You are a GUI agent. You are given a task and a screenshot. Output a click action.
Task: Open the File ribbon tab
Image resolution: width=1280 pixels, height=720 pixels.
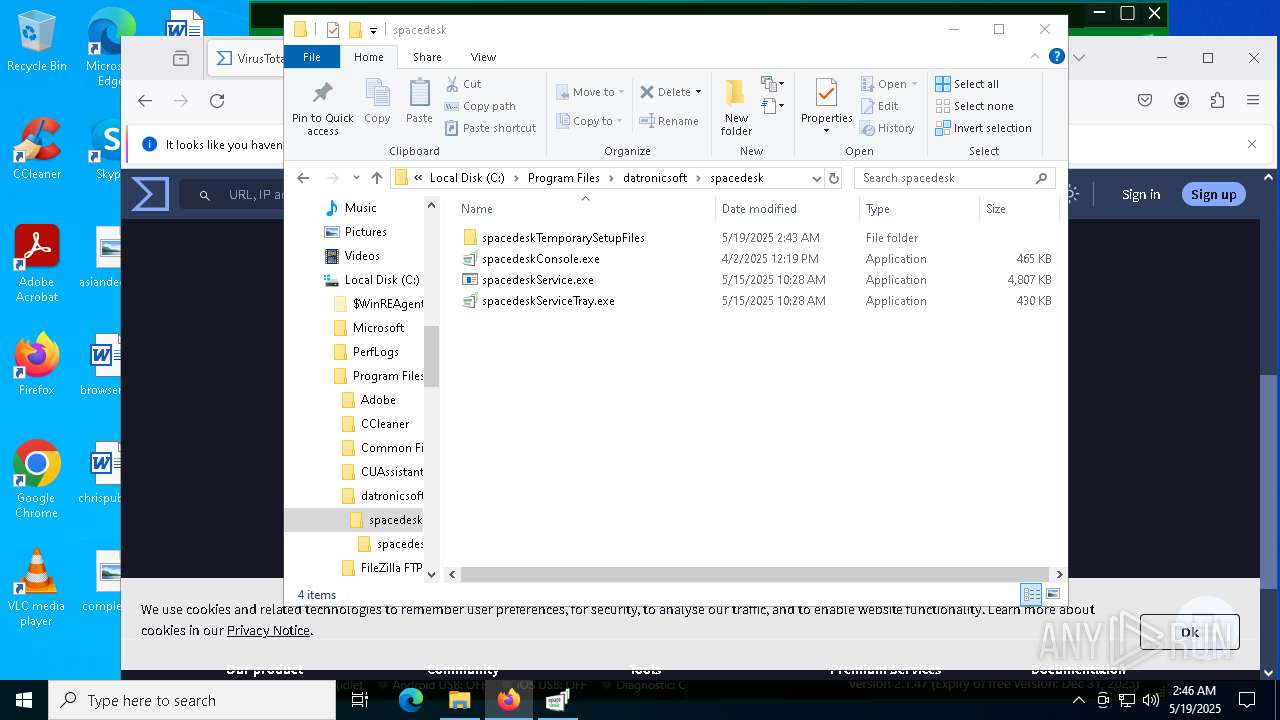tap(312, 57)
